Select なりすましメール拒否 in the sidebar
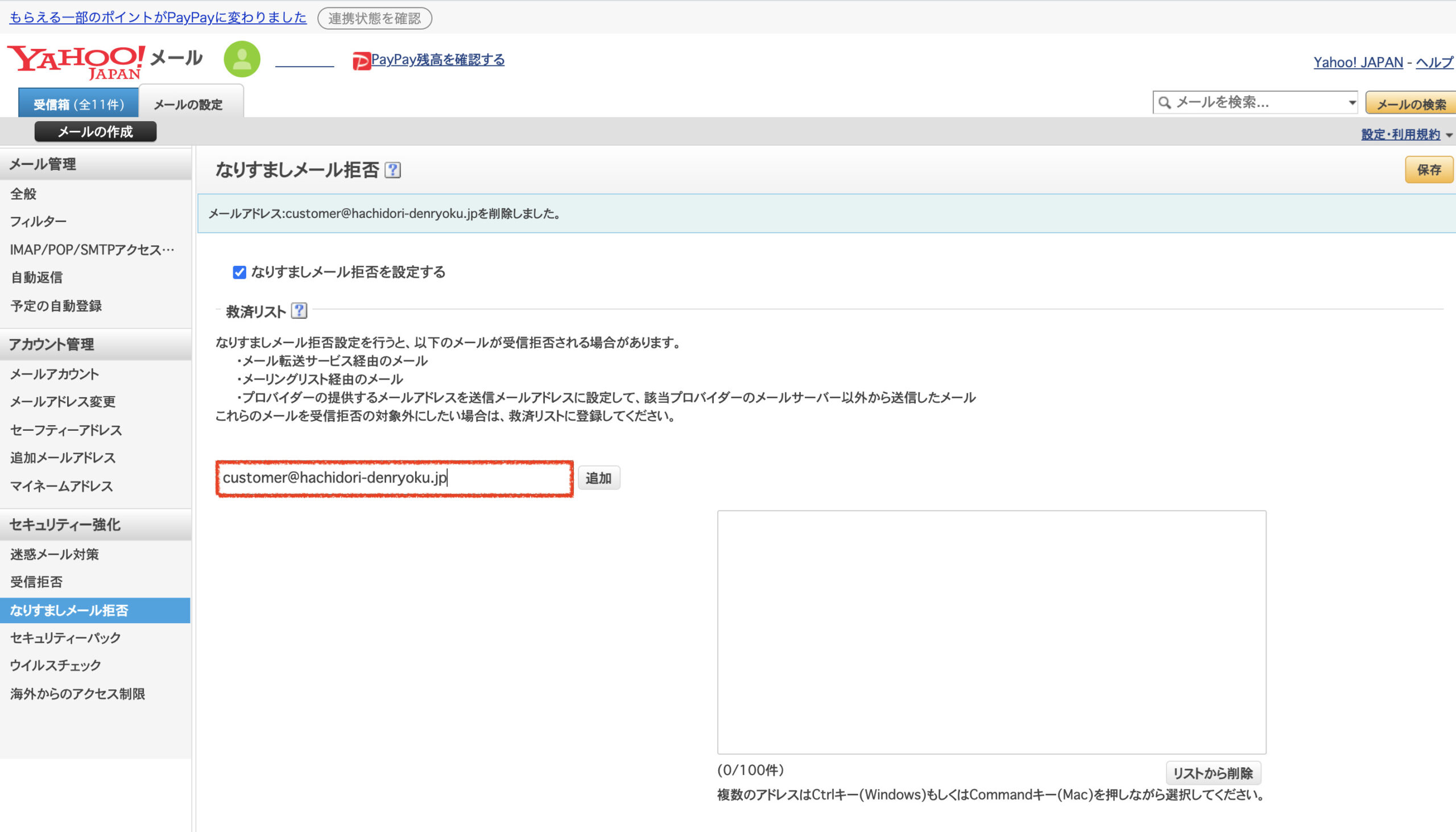Image resolution: width=1456 pixels, height=832 pixels. click(95, 610)
